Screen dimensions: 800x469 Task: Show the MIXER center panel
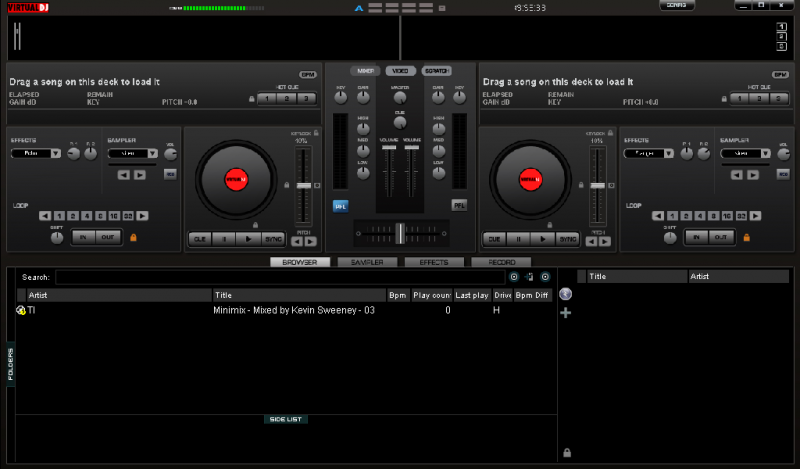tap(365, 71)
